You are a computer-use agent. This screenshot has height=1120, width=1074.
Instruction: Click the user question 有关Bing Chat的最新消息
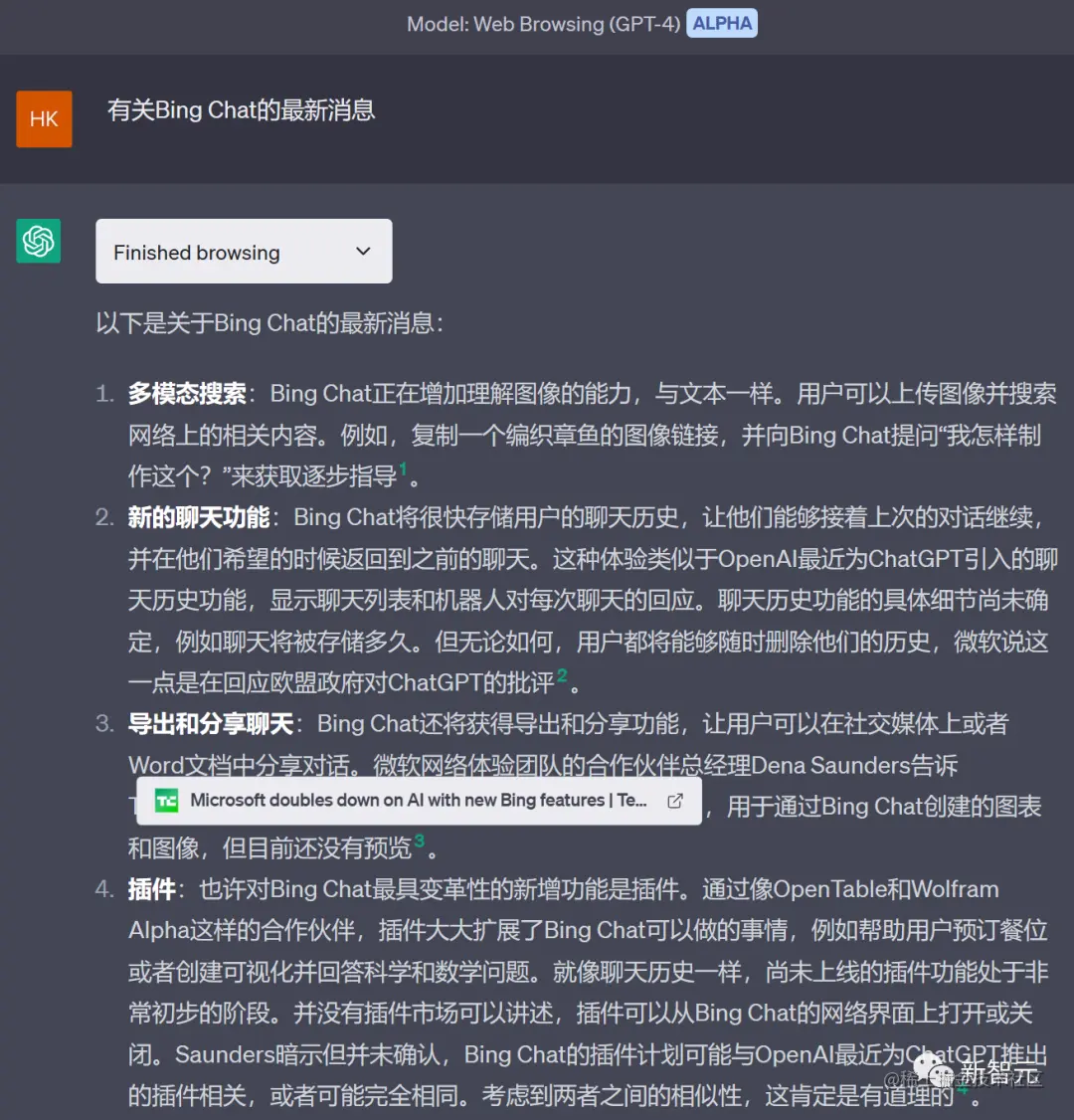[240, 110]
